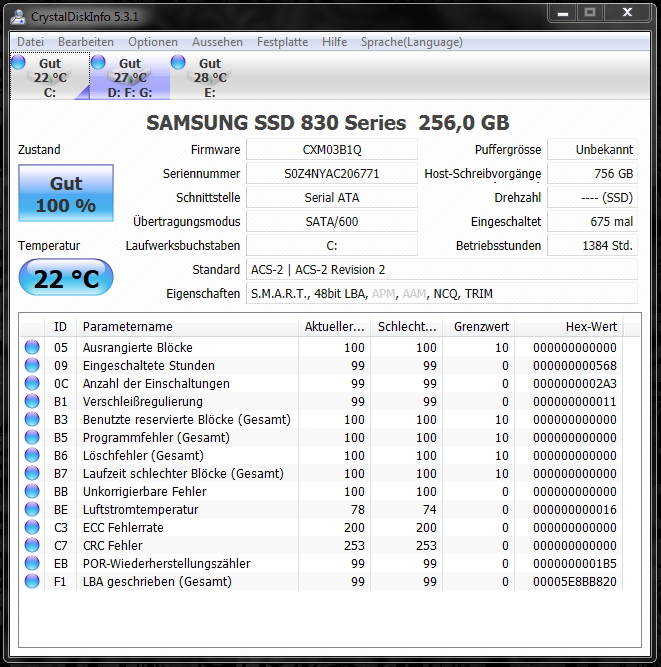
Task: Click the serial number field S0Z4NYAC206771
Action: pyautogui.click(x=332, y=174)
